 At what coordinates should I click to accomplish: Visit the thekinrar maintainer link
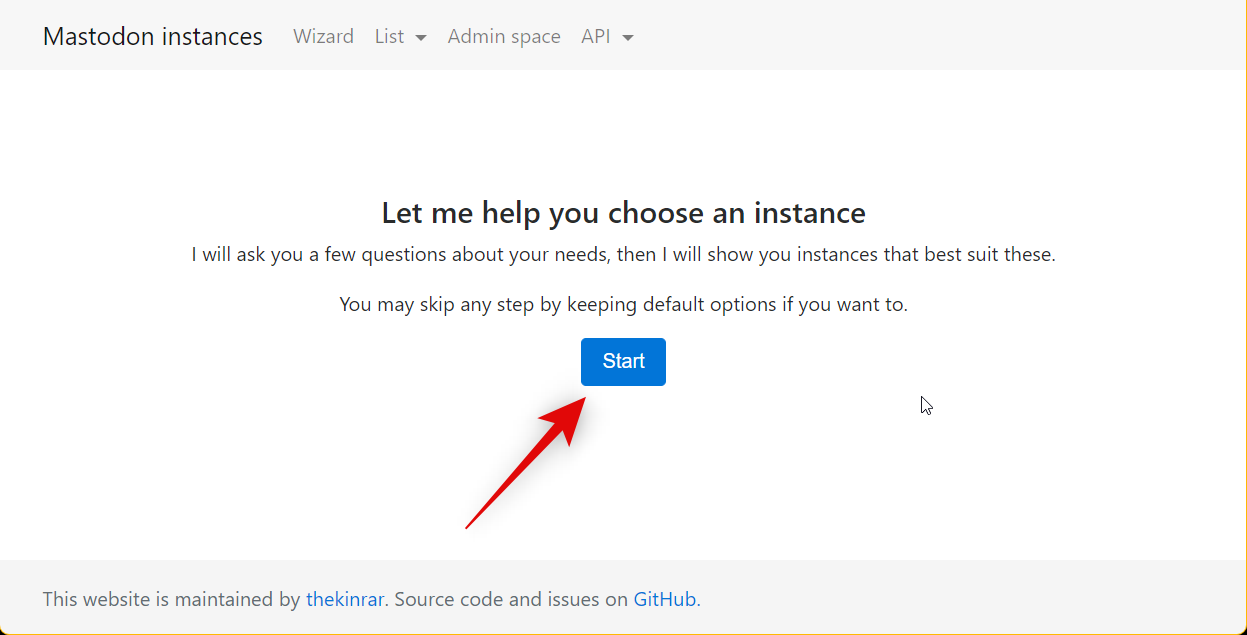[345, 600]
